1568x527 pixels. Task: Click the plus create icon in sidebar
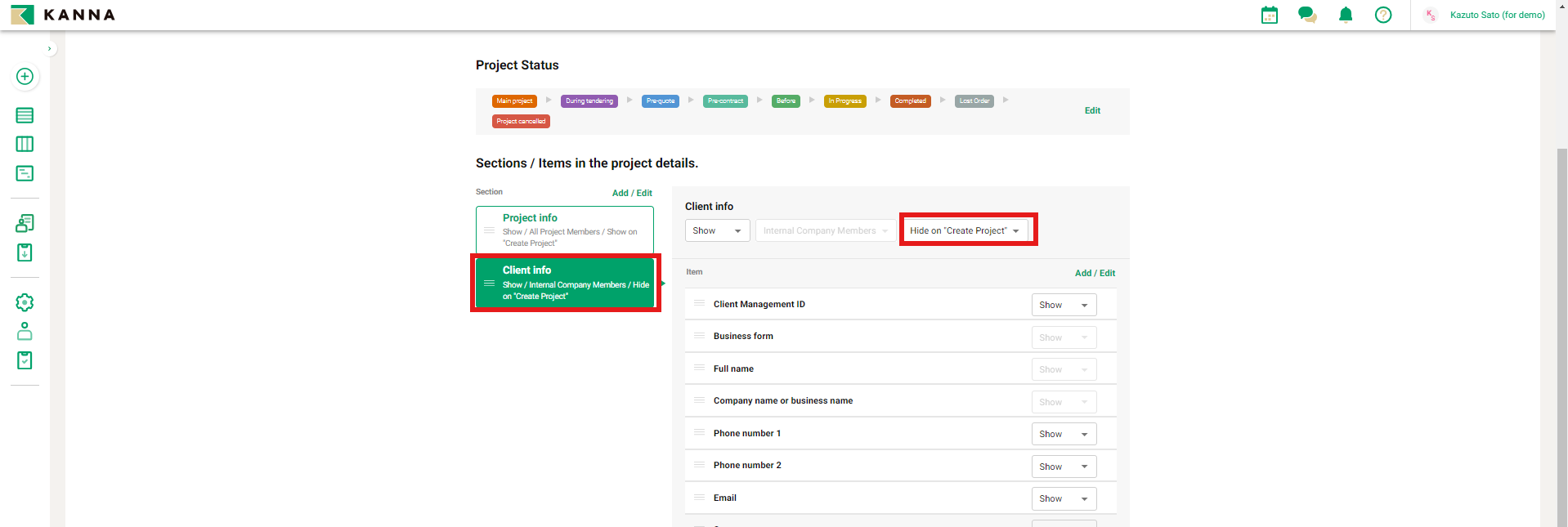[x=25, y=76]
